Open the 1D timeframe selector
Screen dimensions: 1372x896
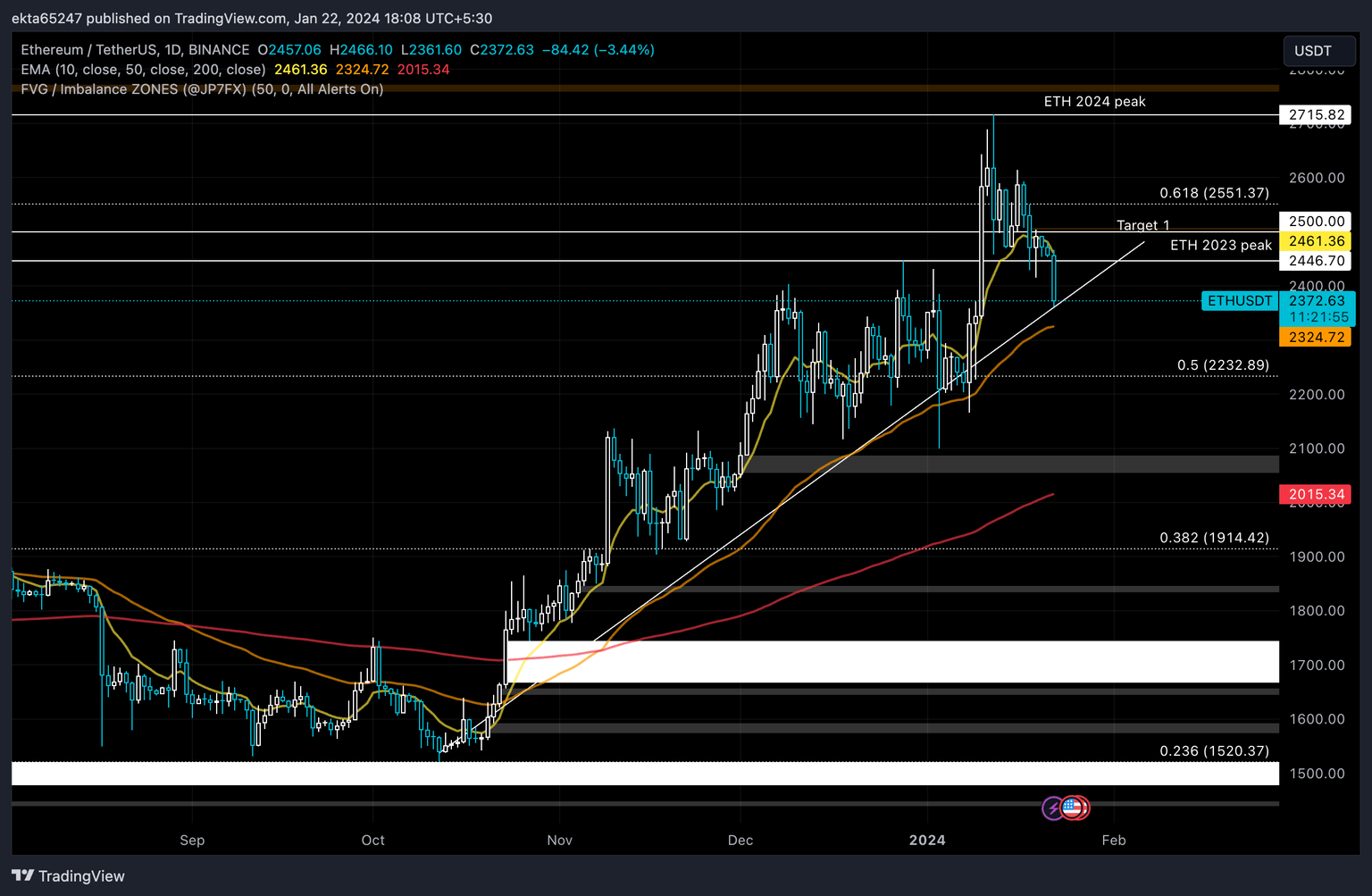click(x=172, y=50)
